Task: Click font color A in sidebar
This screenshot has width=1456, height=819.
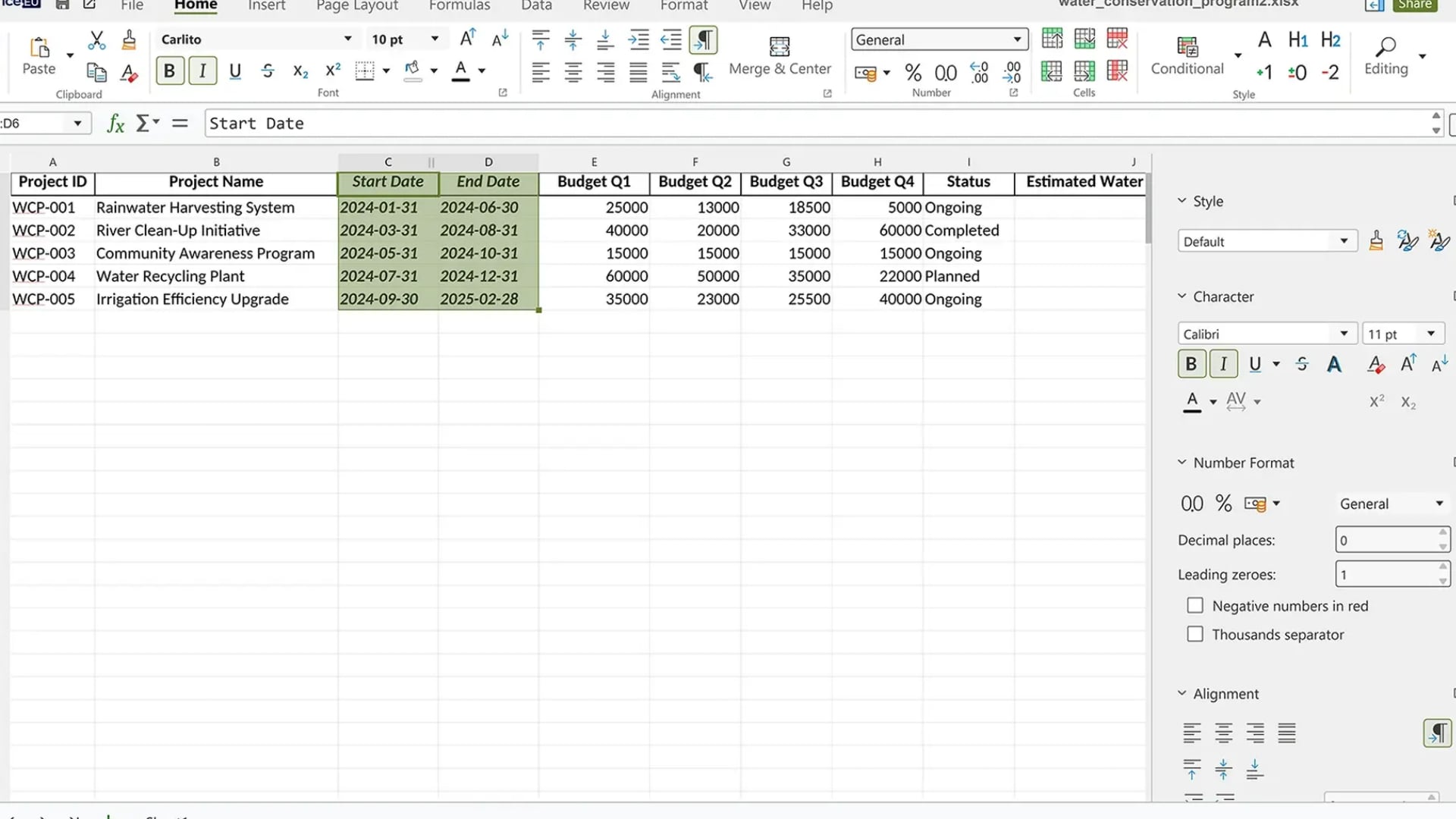Action: tap(1192, 402)
